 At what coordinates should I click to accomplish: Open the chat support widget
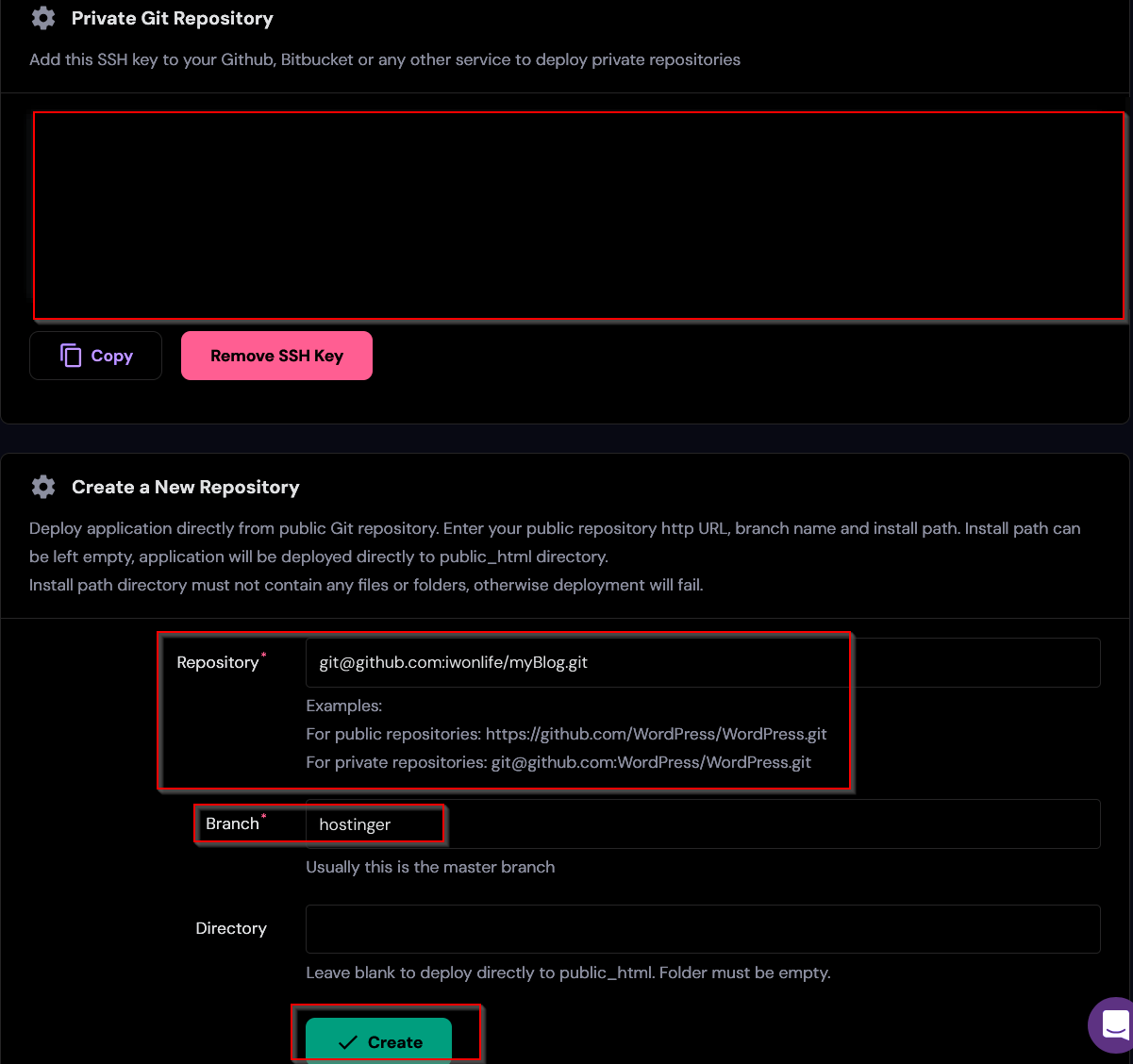tap(1114, 1024)
